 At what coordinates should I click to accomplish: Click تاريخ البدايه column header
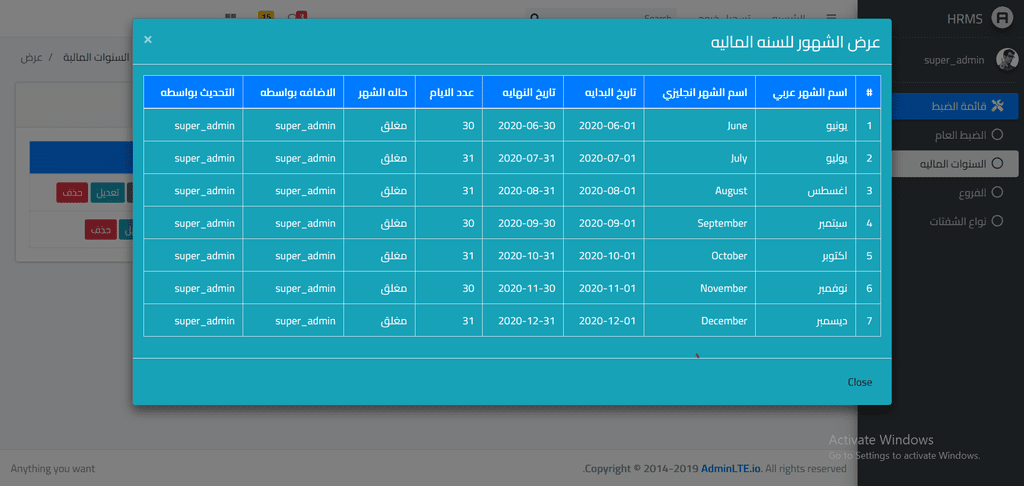[x=603, y=92]
